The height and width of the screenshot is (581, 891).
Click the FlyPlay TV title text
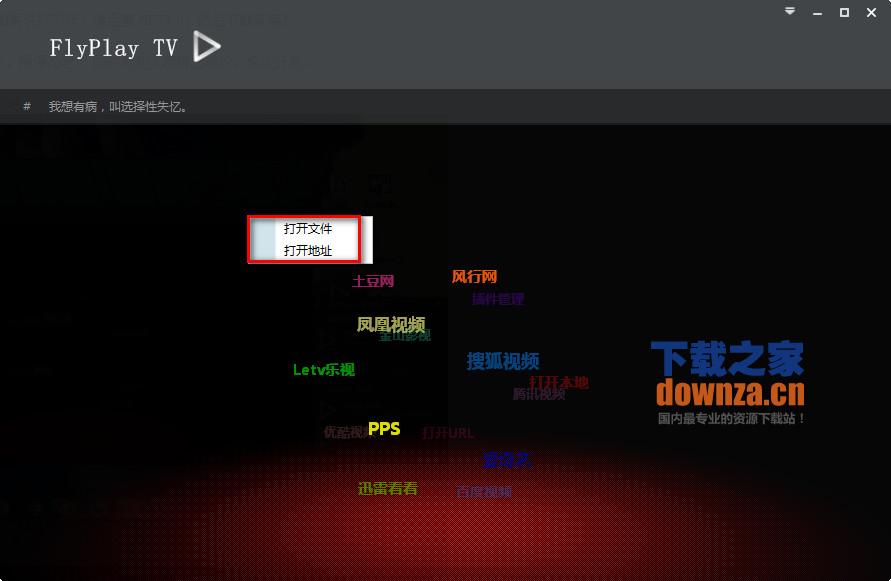[114, 48]
